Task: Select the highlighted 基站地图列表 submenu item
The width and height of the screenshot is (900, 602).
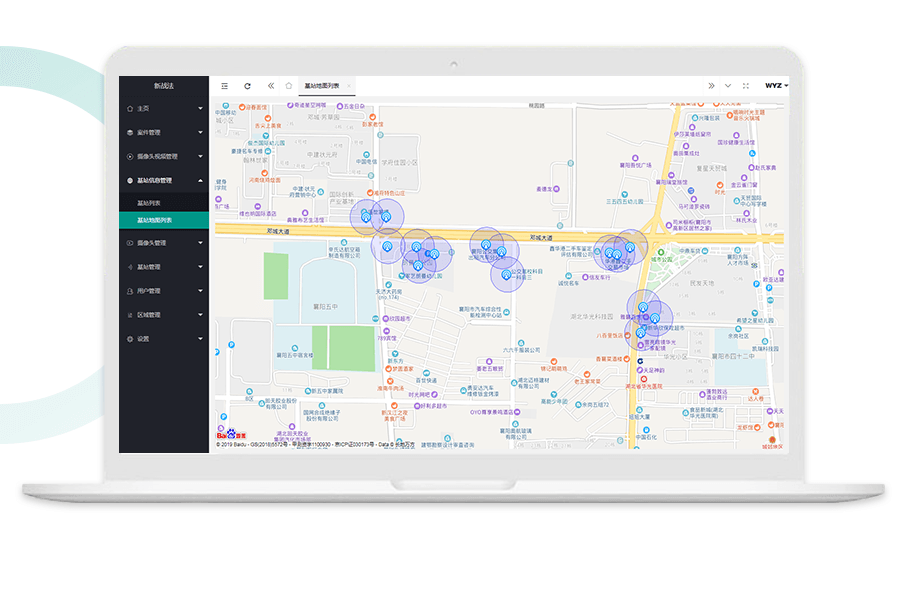Action: click(x=164, y=220)
